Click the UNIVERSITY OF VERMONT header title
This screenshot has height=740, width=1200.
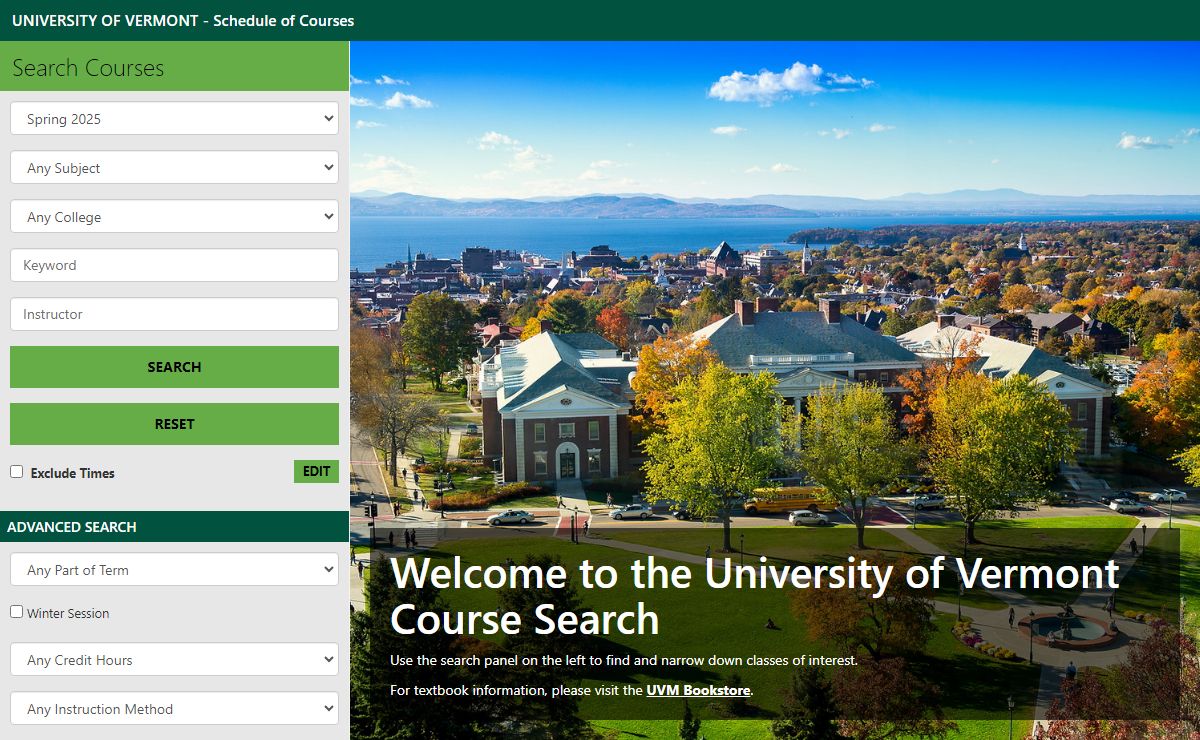183,20
